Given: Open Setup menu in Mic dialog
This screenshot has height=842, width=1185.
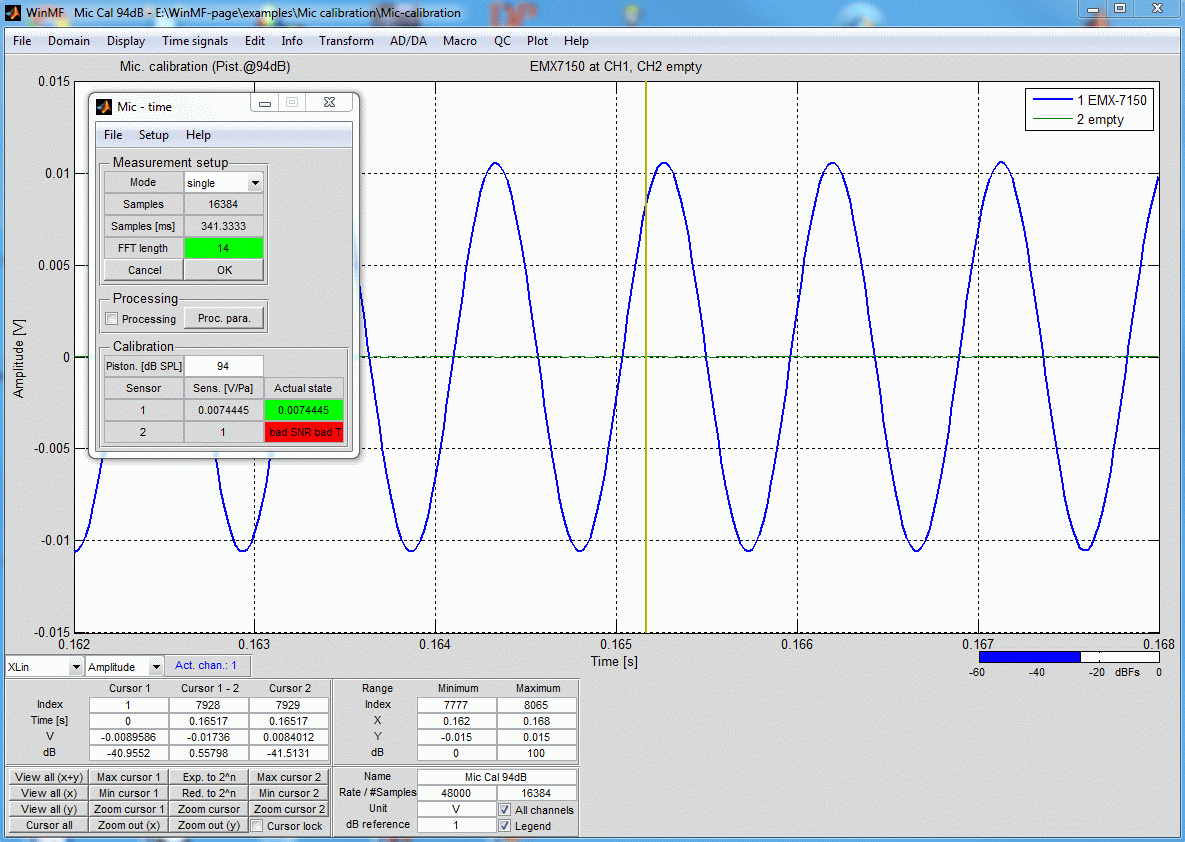Looking at the screenshot, I should [153, 135].
